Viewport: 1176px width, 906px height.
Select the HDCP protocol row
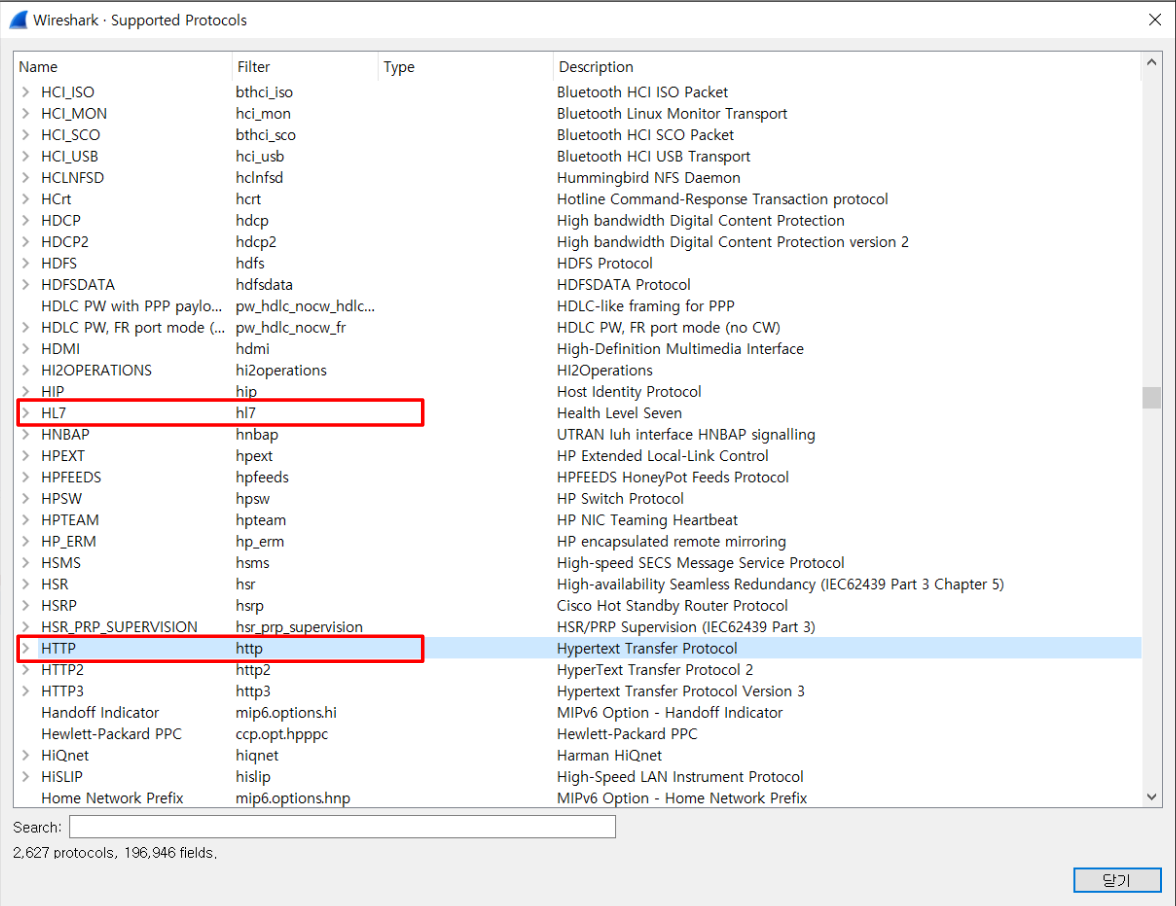[x=578, y=220]
